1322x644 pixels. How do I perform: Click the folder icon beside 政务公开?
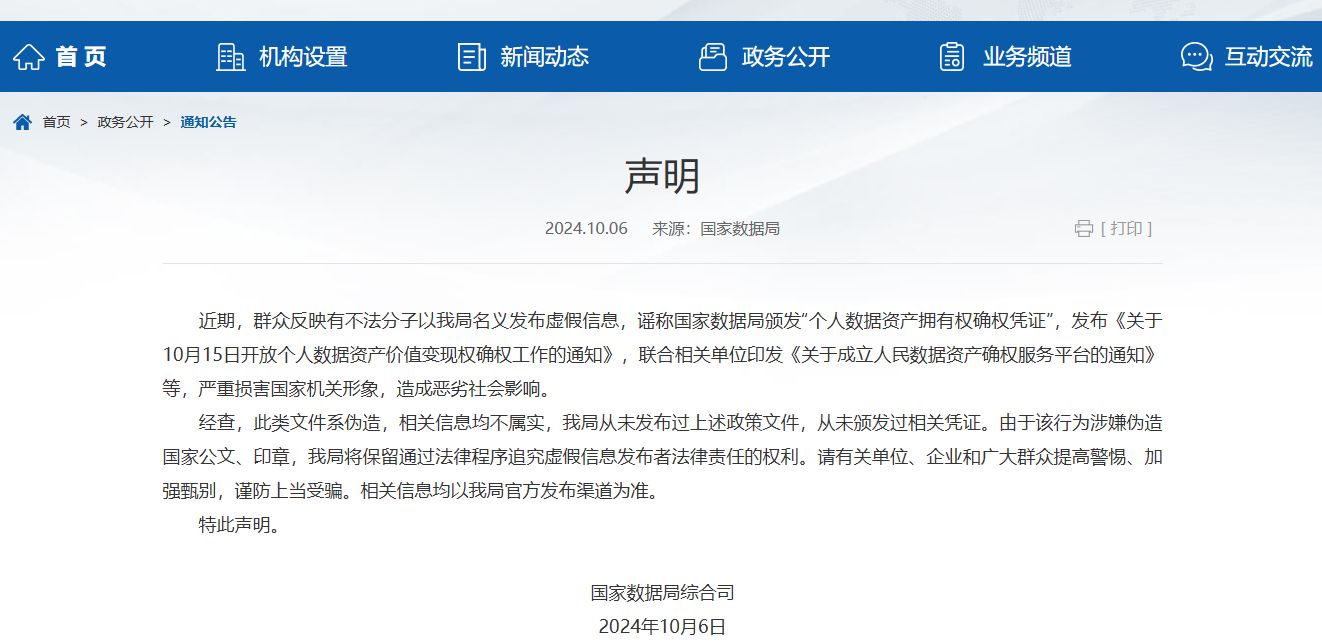click(713, 57)
